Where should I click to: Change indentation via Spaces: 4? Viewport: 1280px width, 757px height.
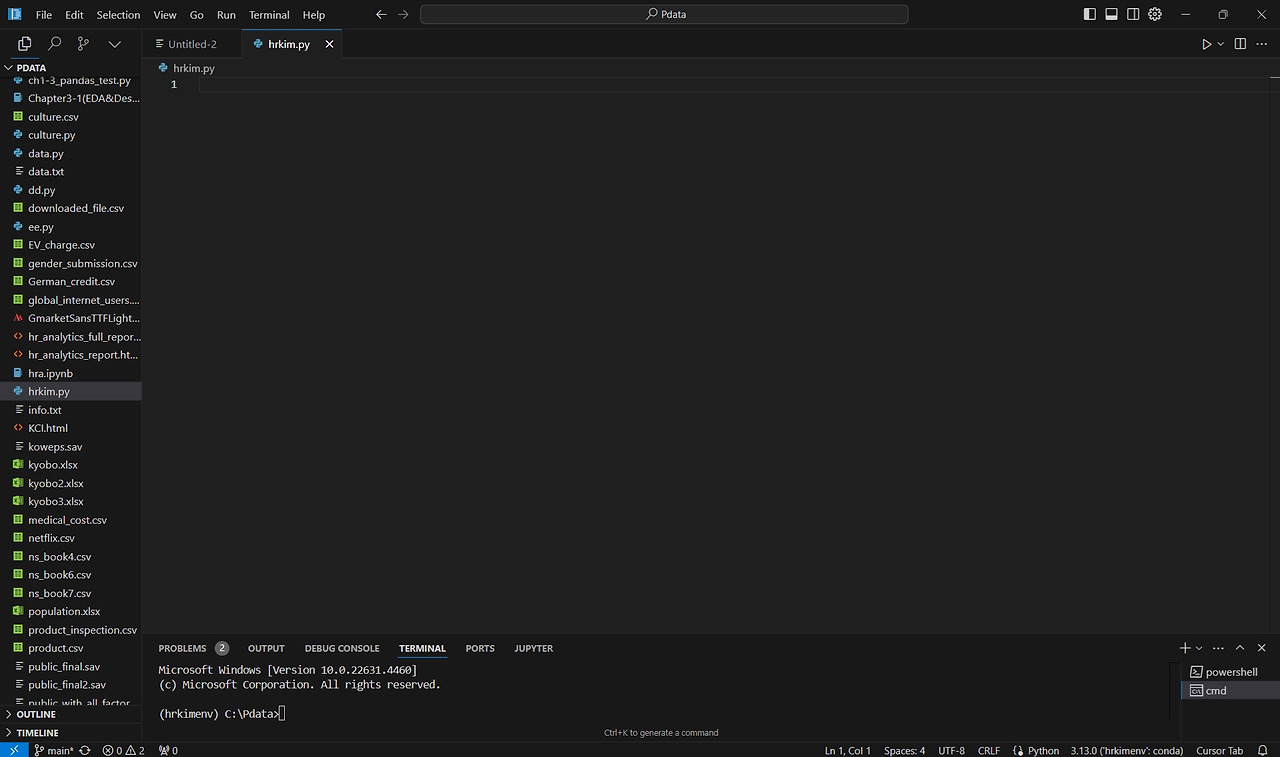tap(904, 750)
